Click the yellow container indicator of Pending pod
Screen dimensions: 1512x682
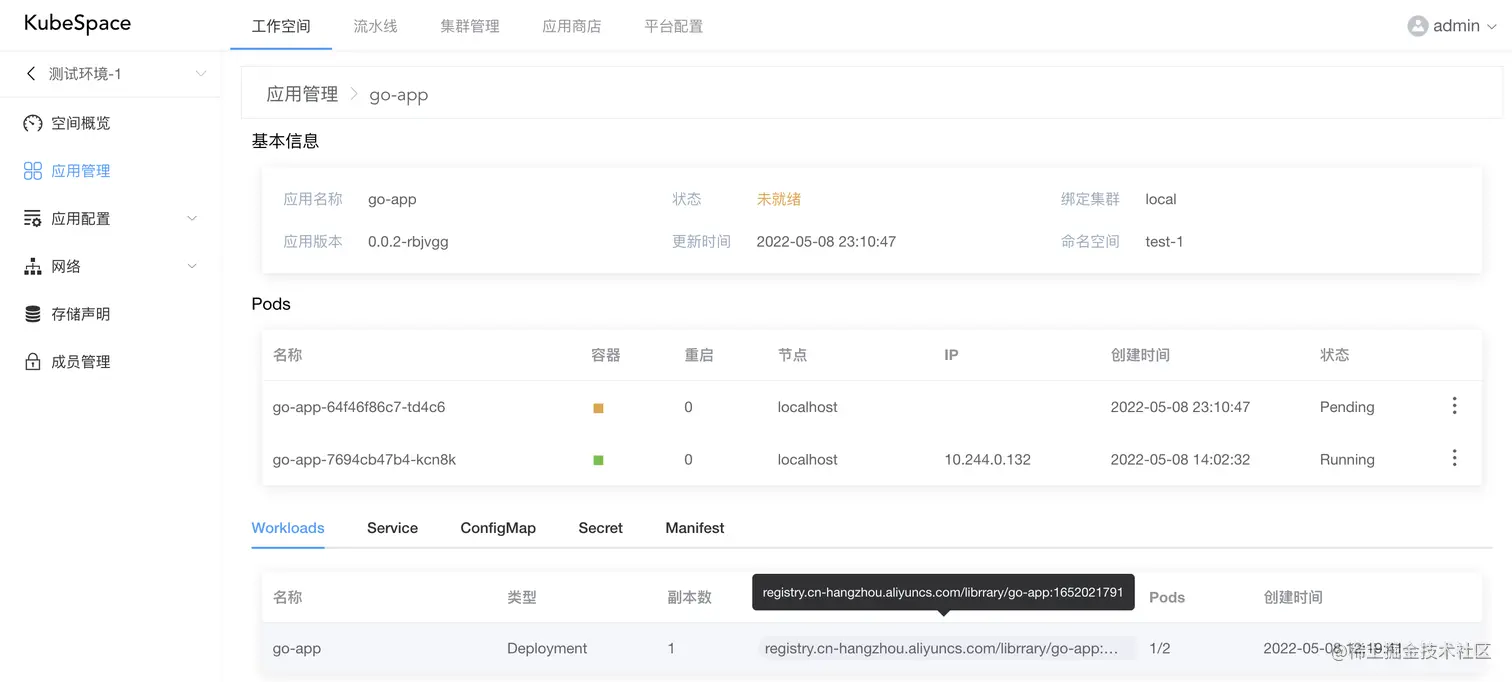[x=598, y=408]
